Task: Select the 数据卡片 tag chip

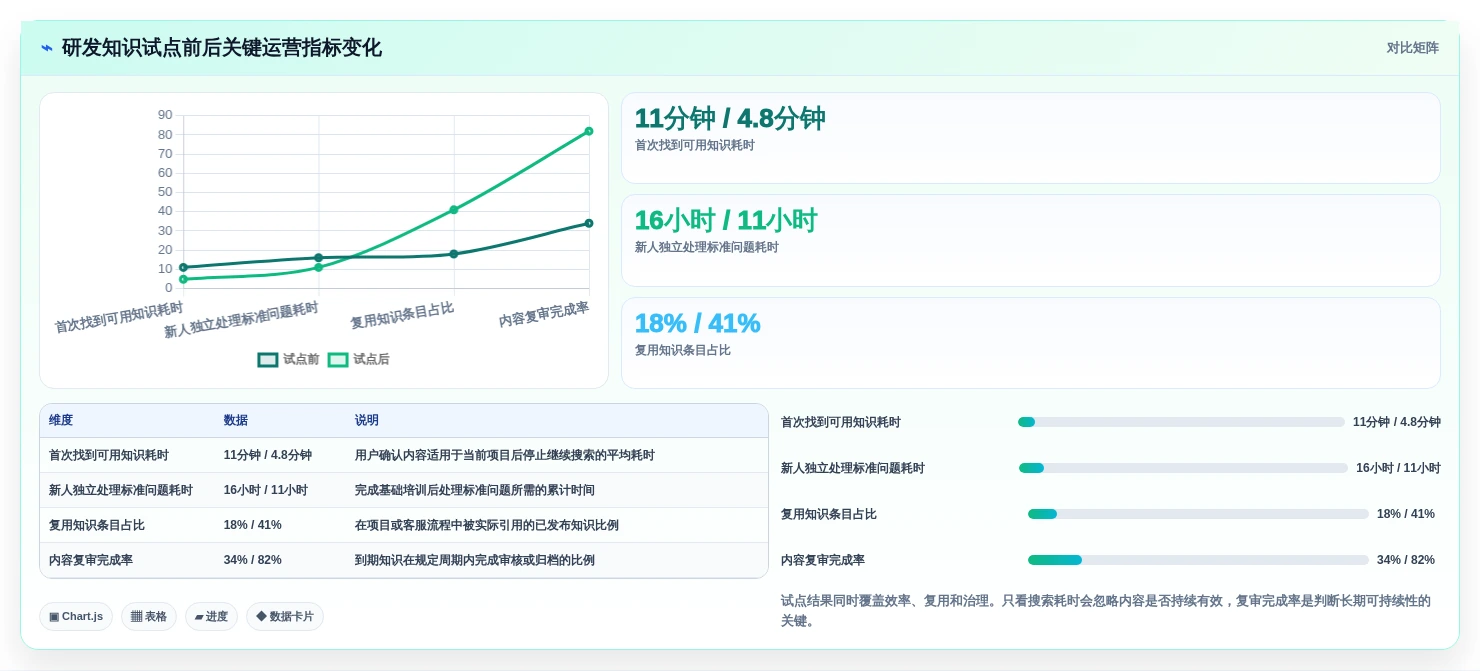Action: pos(285,616)
